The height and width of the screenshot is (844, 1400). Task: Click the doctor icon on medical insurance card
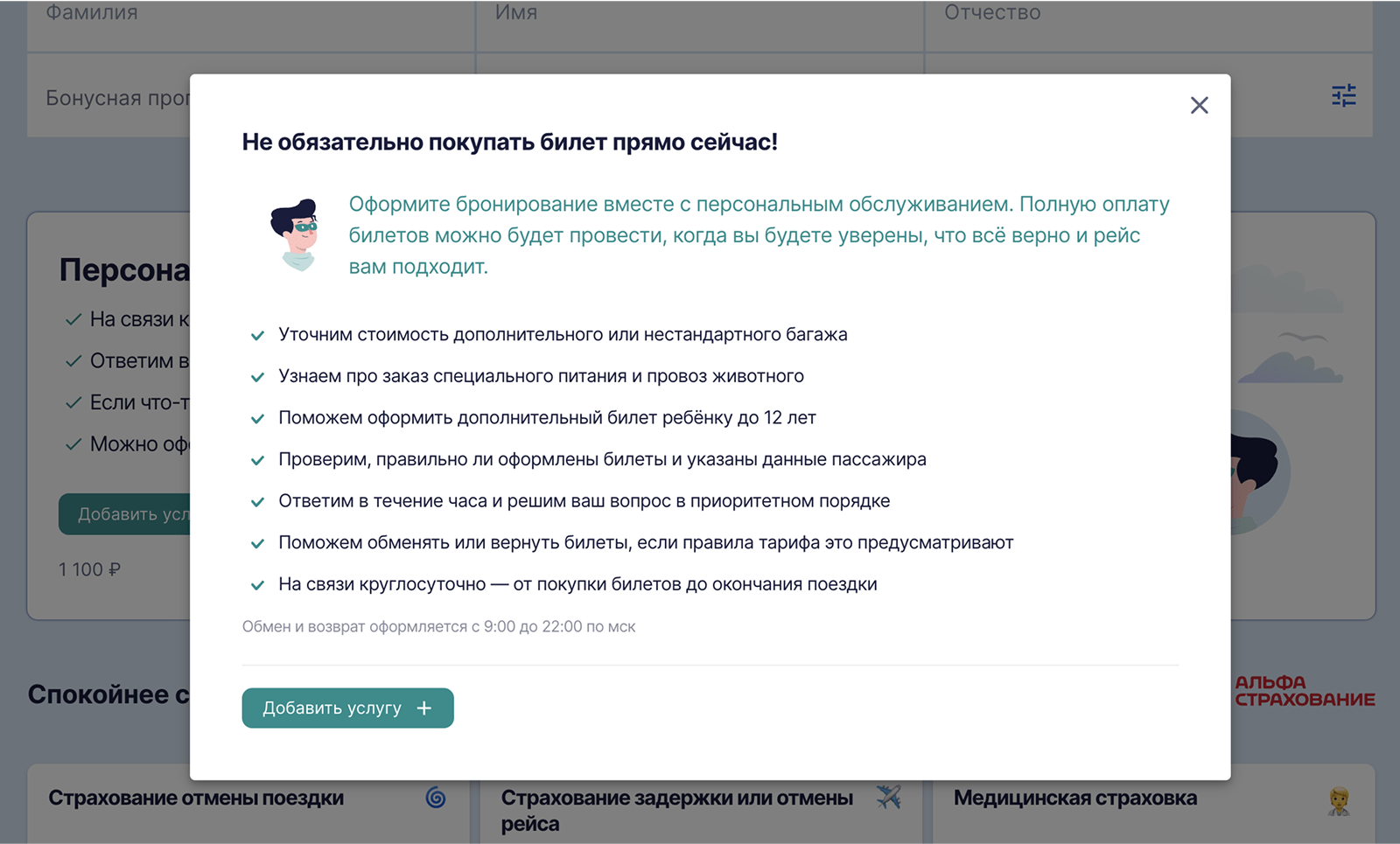(x=1339, y=800)
